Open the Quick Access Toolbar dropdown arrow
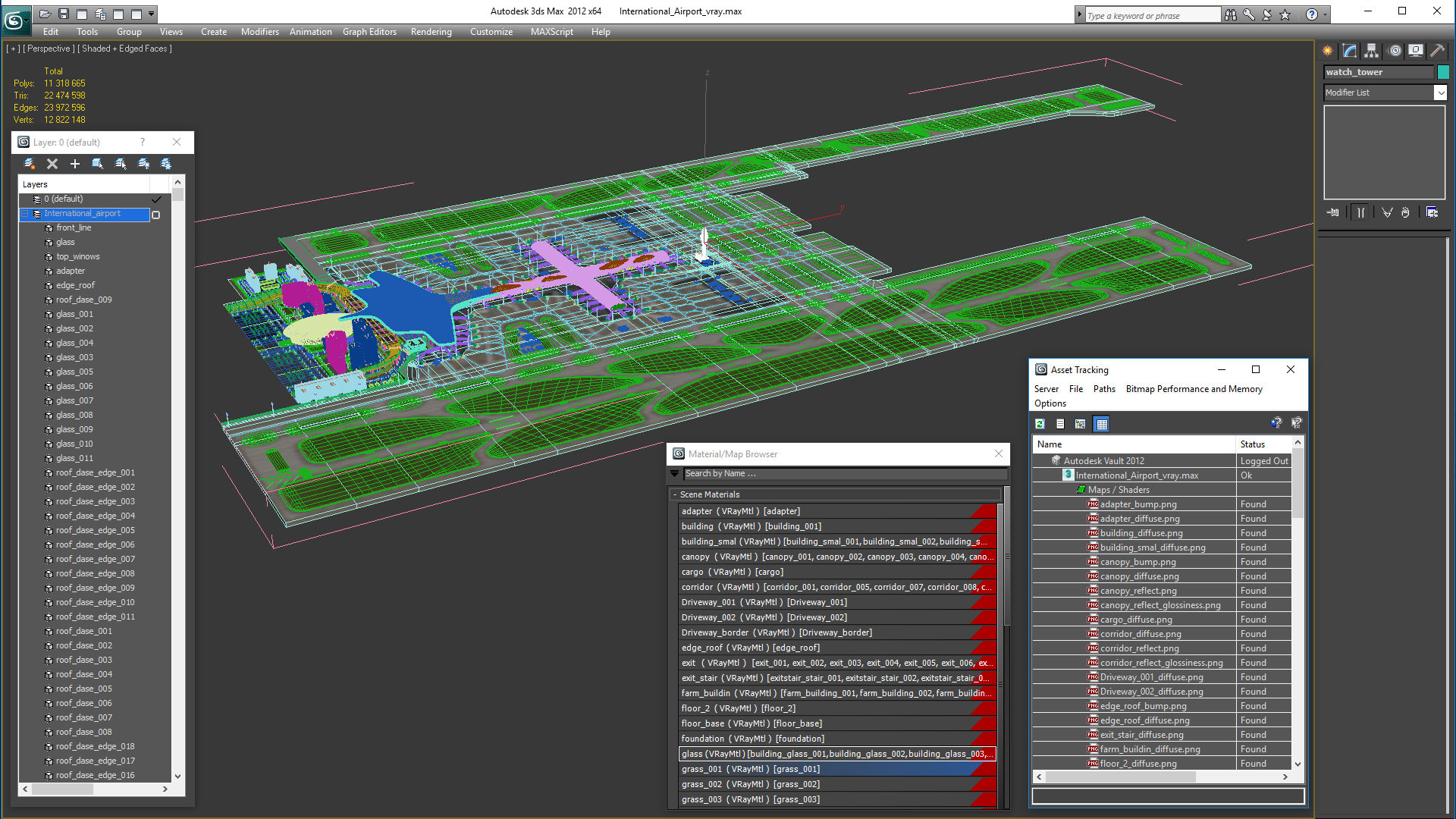1456x819 pixels. [x=152, y=14]
